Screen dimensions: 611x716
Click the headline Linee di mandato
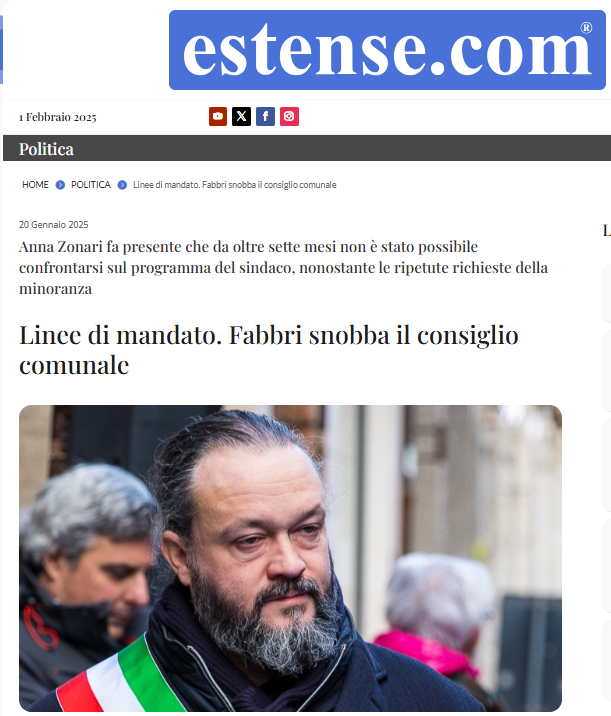click(x=269, y=349)
